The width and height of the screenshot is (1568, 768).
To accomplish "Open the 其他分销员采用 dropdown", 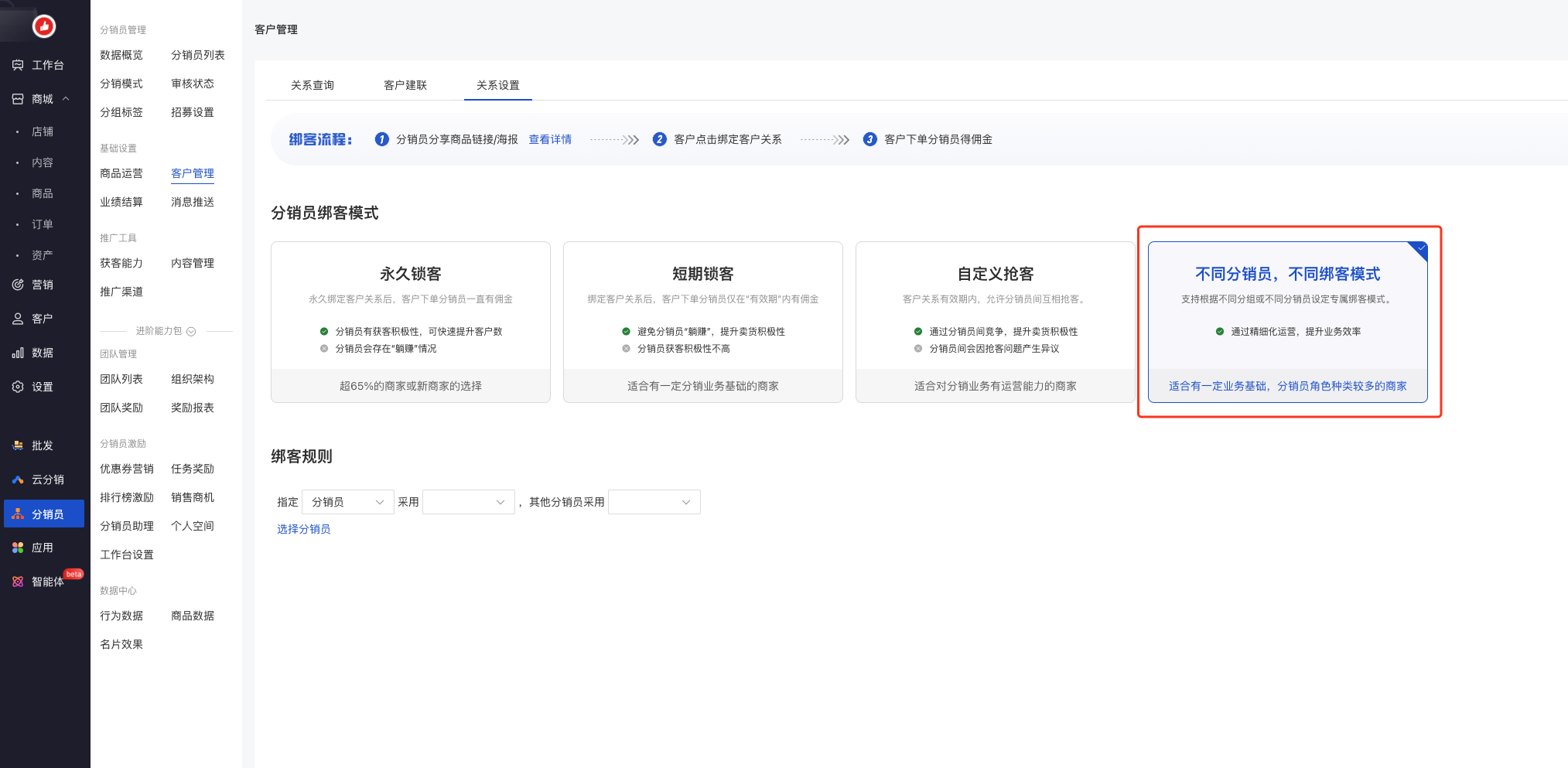I will [654, 502].
